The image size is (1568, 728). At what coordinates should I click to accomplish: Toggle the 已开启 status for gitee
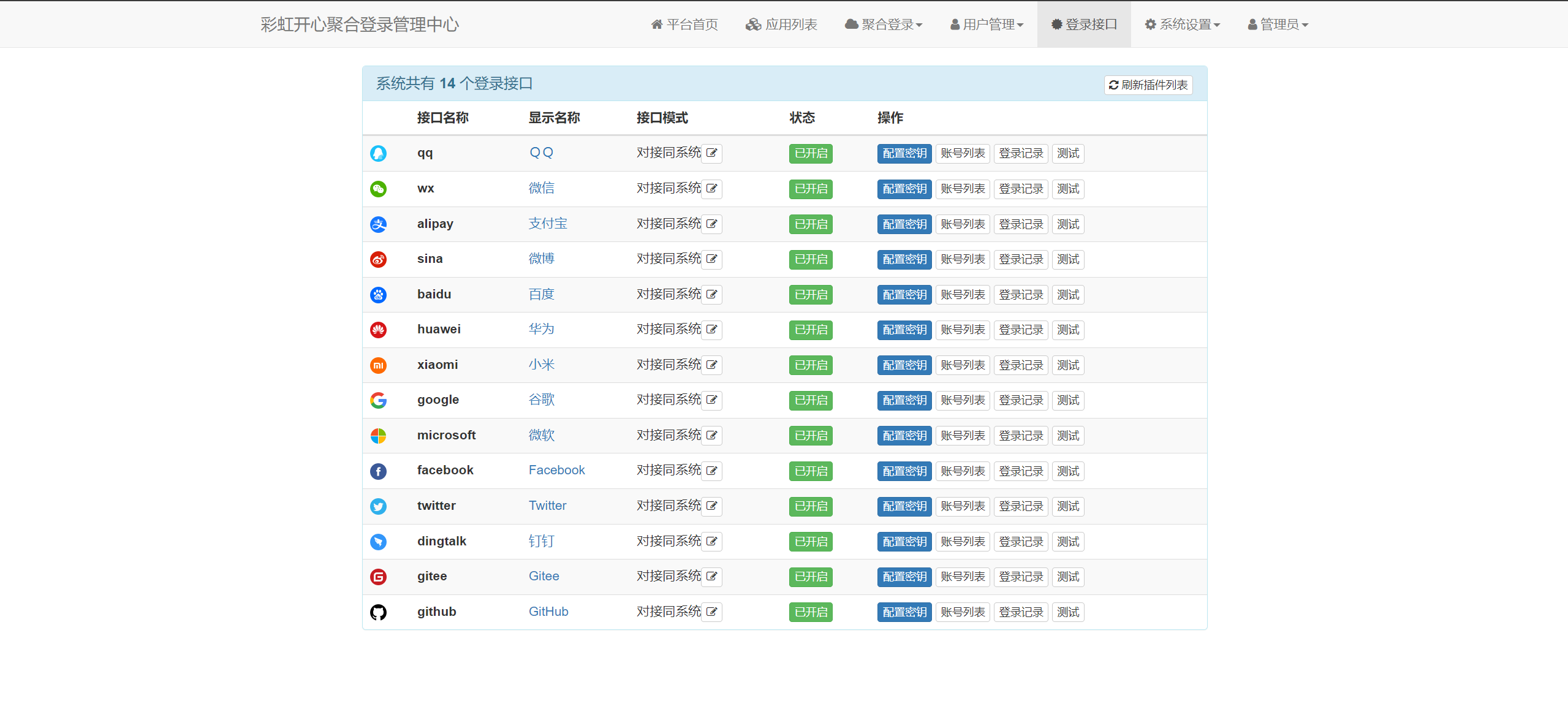(810, 577)
